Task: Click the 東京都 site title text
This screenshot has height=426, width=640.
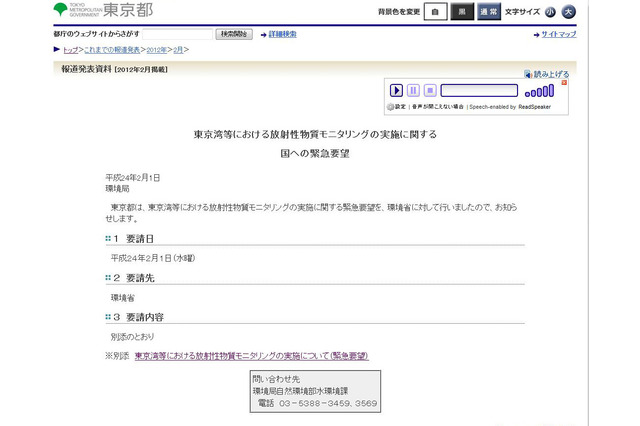Action: point(128,10)
